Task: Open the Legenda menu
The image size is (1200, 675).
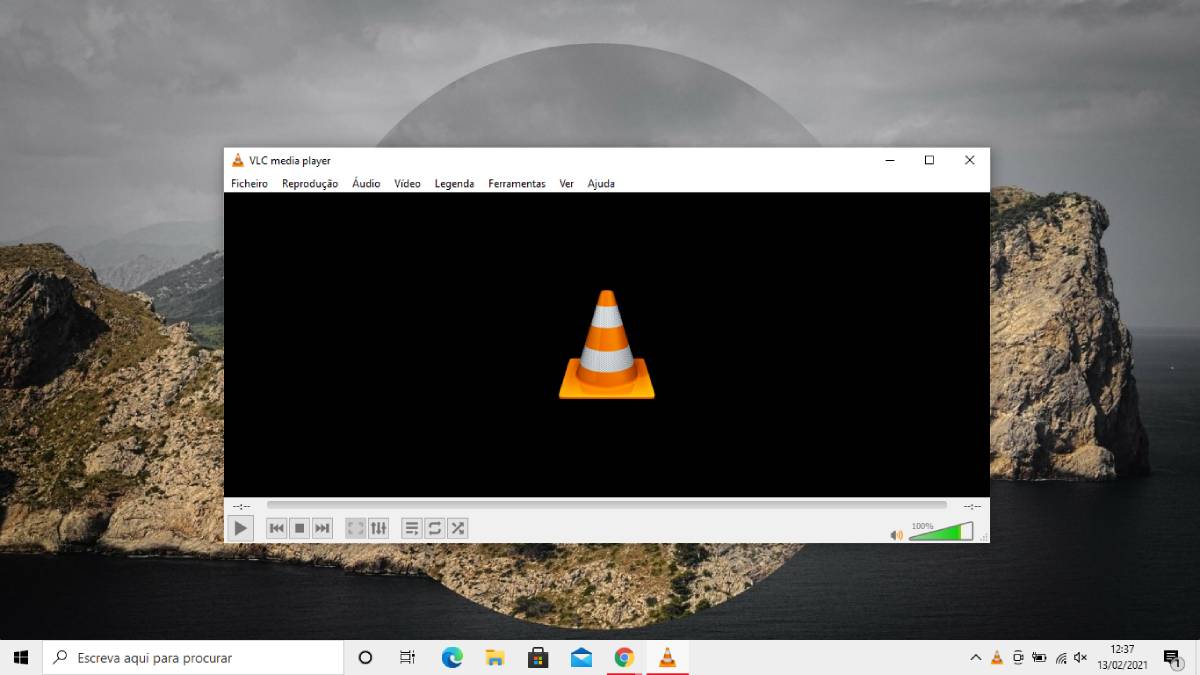Action: [454, 184]
